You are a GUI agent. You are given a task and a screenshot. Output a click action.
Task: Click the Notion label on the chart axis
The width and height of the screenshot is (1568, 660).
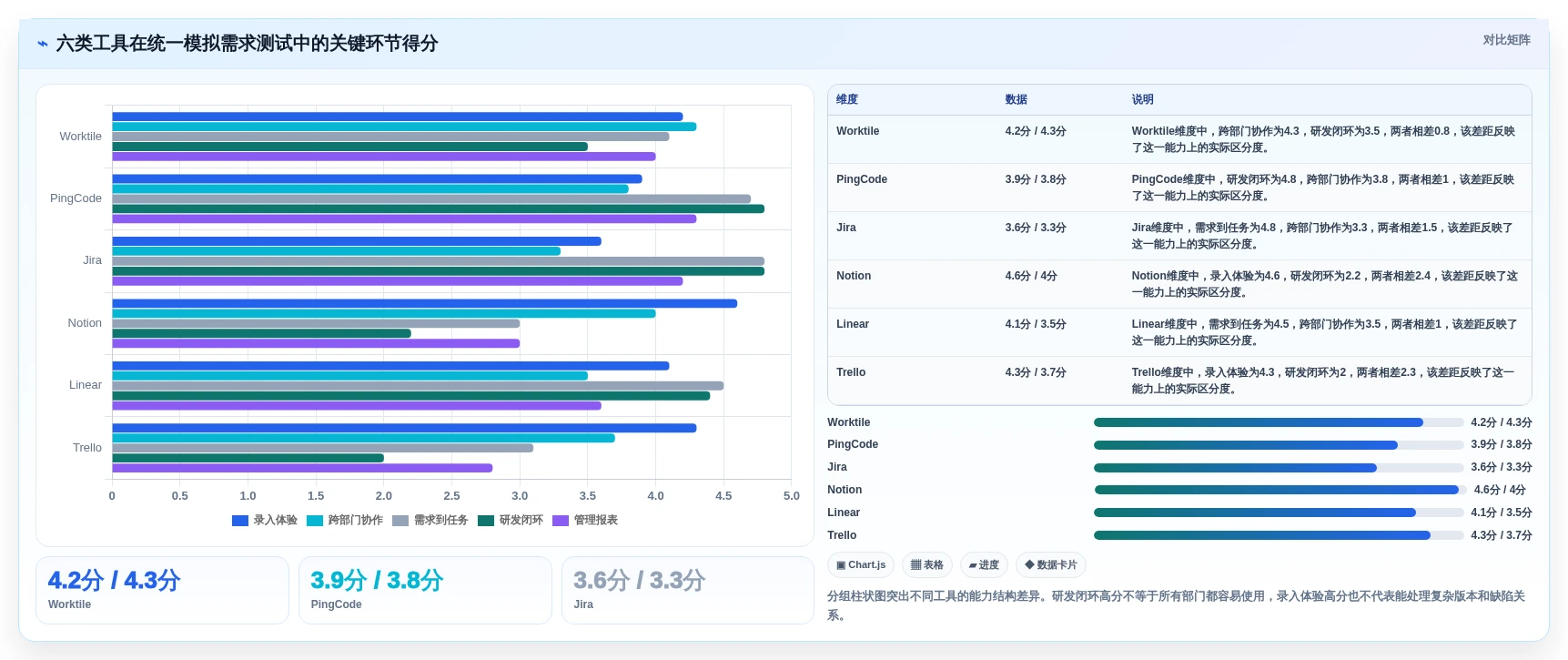point(85,323)
